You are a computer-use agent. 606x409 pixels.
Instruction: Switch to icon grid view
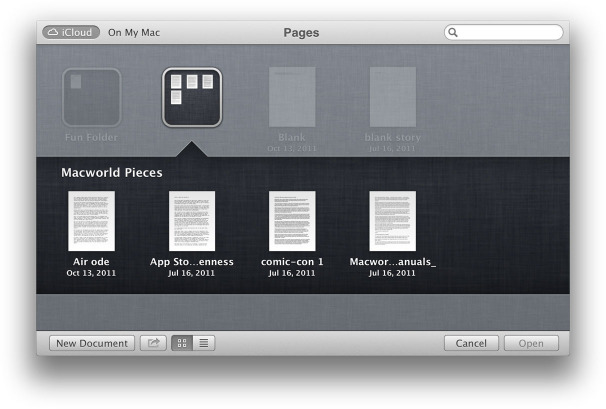pyautogui.click(x=181, y=343)
